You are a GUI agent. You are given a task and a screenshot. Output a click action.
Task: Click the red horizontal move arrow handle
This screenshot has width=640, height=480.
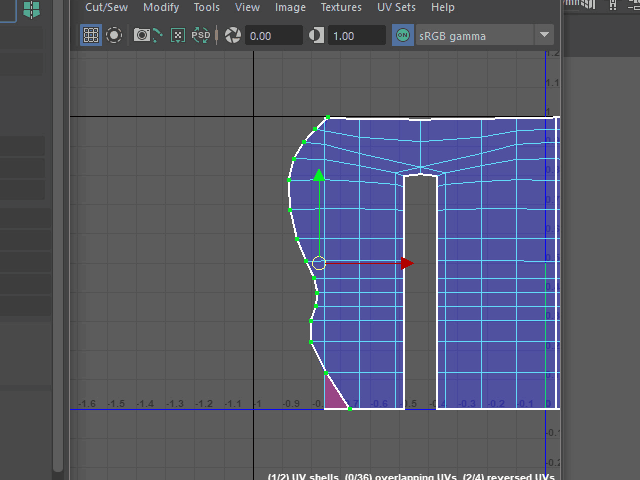pyautogui.click(x=407, y=263)
